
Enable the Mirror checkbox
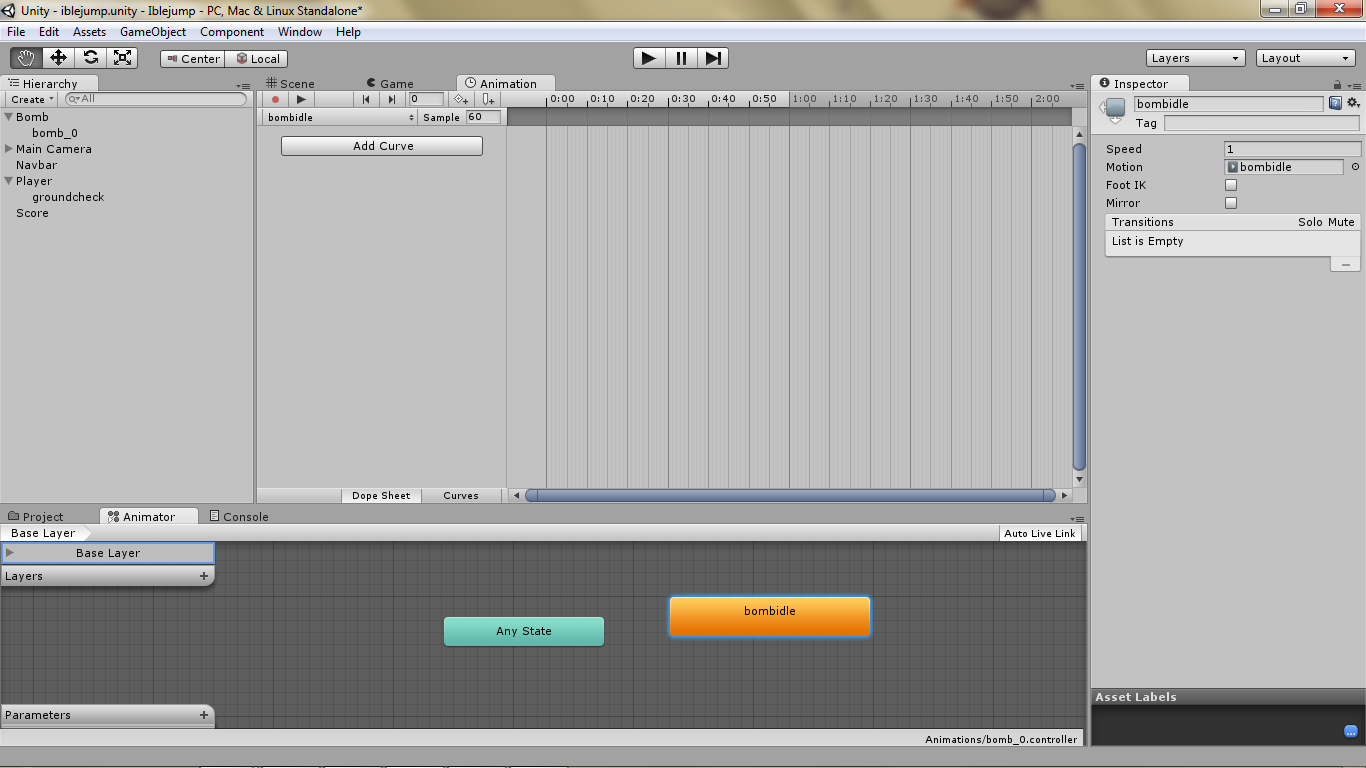pos(1231,203)
